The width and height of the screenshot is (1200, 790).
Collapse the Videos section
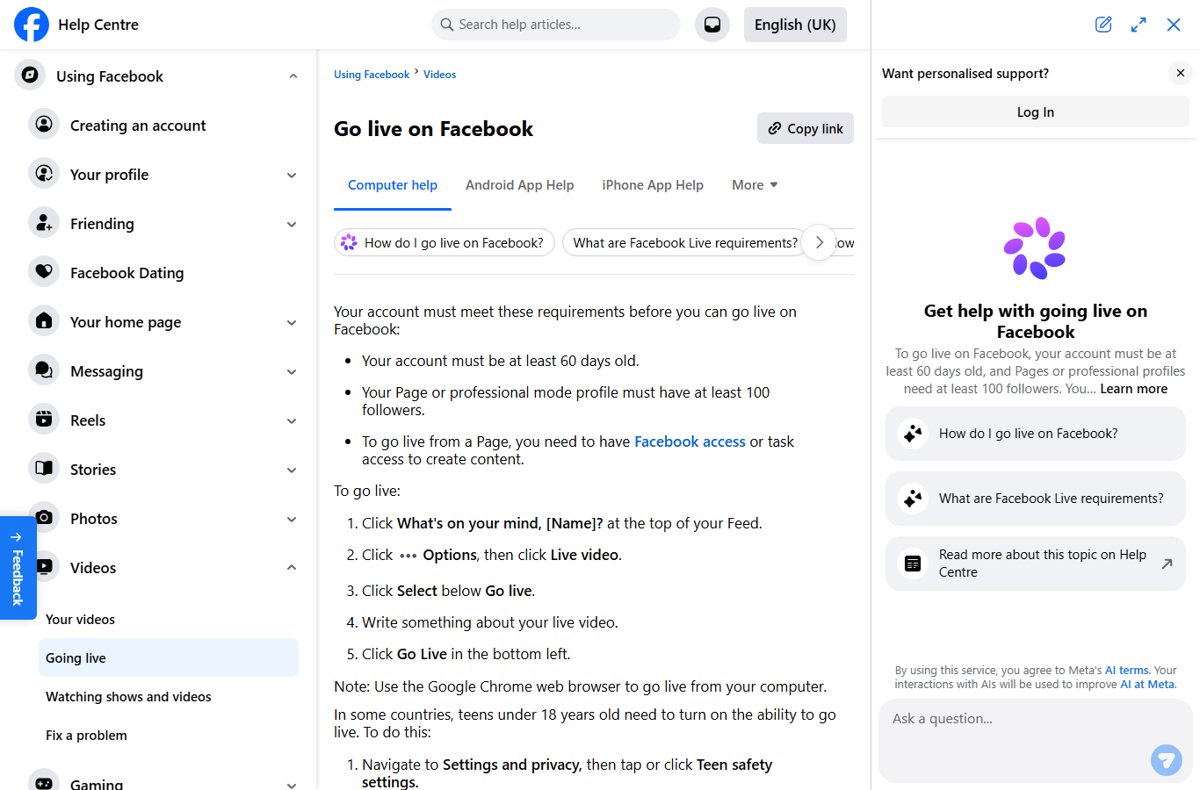tap(292, 568)
